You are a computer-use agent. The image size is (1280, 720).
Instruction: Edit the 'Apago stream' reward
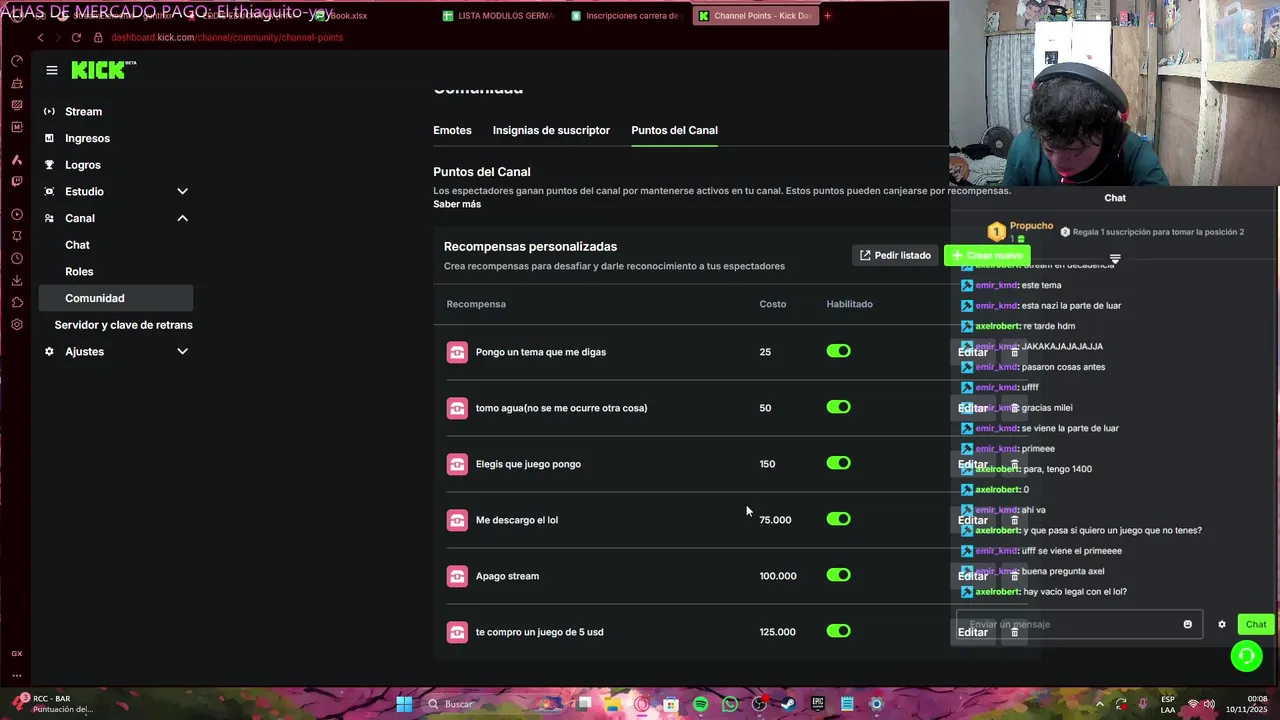pyautogui.click(x=972, y=576)
